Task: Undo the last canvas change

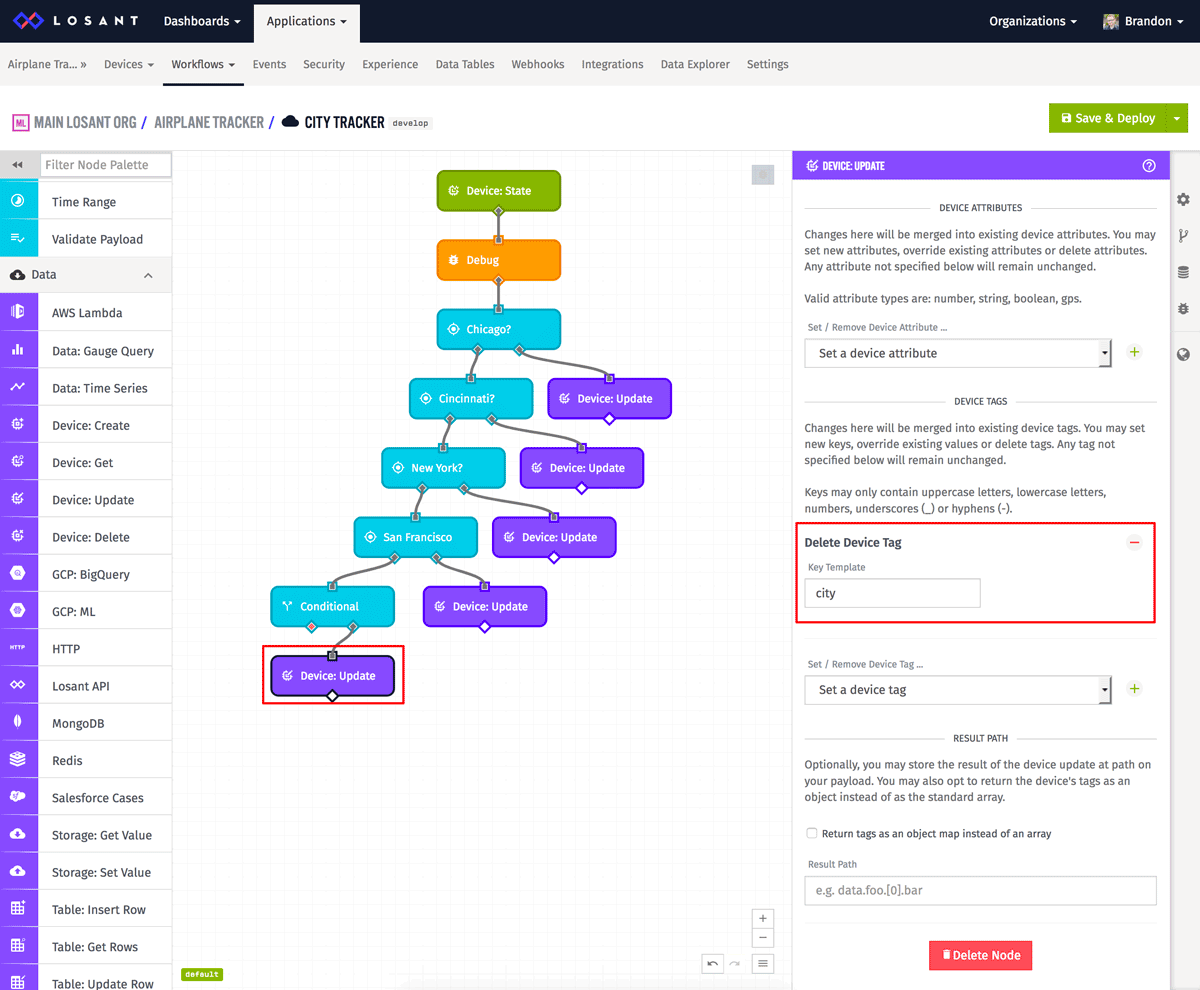Action: point(712,962)
